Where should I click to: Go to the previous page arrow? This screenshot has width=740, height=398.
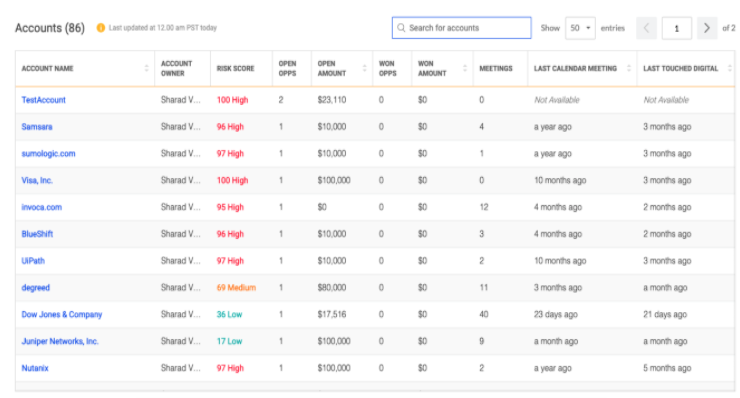[x=646, y=28]
